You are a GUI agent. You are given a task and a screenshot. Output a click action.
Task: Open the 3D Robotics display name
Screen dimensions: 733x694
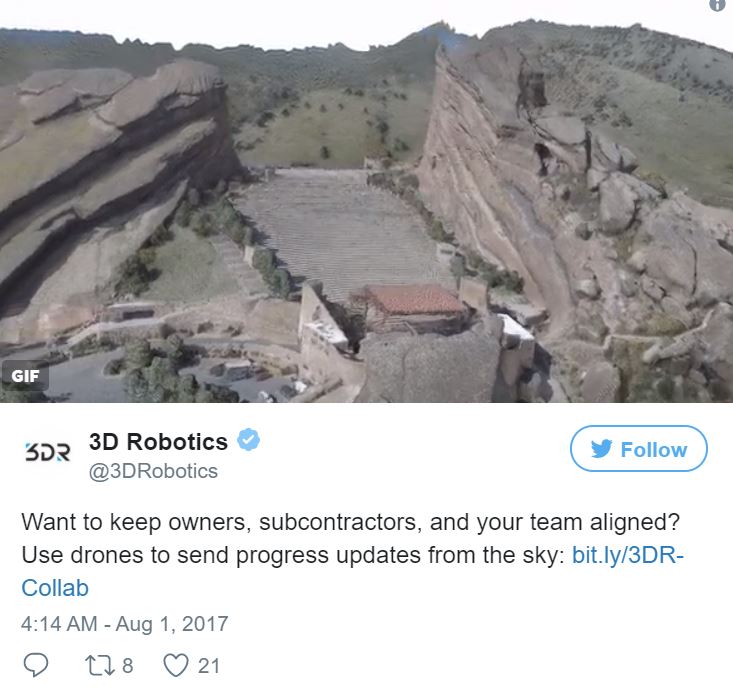tap(158, 442)
